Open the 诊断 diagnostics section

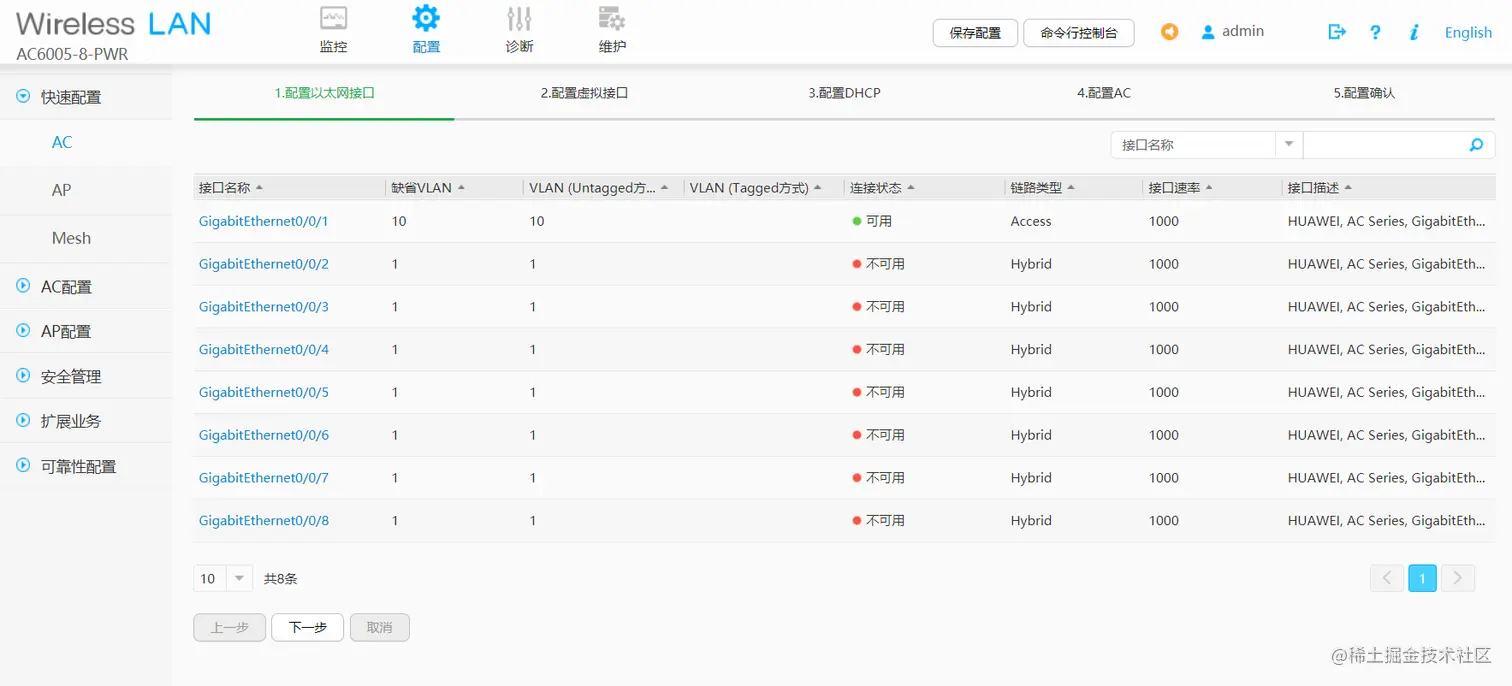pyautogui.click(x=519, y=29)
